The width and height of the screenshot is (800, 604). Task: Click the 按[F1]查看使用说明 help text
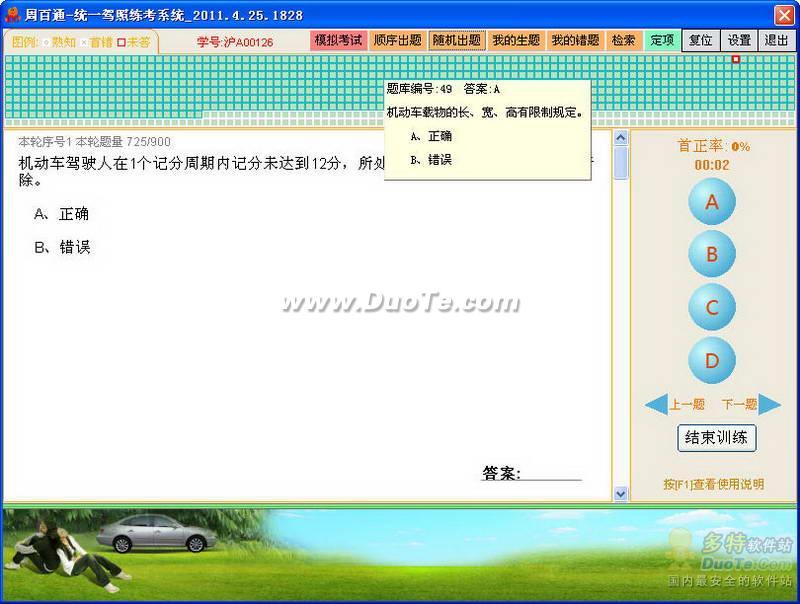click(713, 484)
